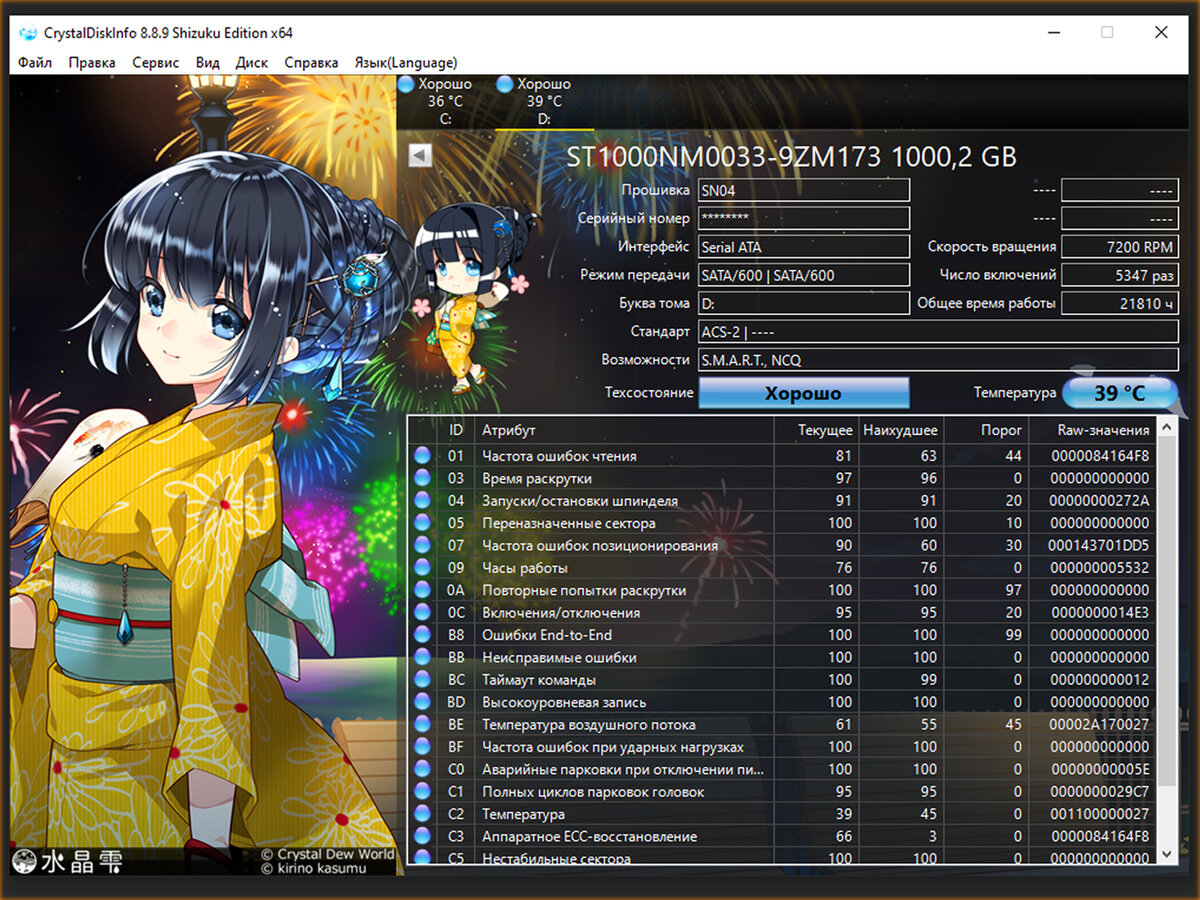Select the Переназначенные сектора row
The width and height of the screenshot is (1200, 900).
pyautogui.click(x=782, y=523)
